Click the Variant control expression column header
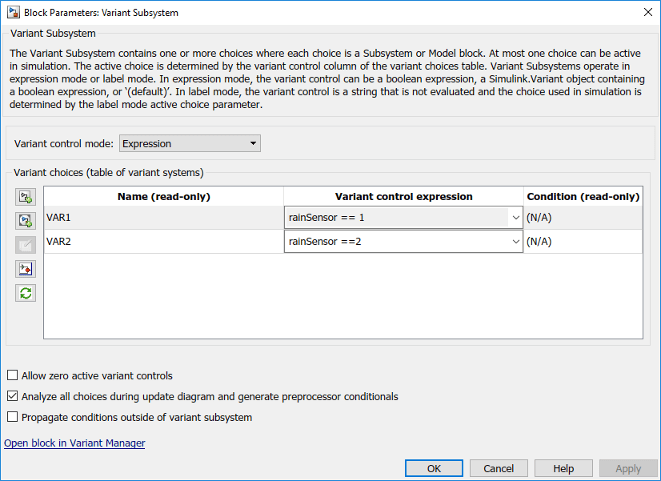661x481 pixels. (x=403, y=196)
